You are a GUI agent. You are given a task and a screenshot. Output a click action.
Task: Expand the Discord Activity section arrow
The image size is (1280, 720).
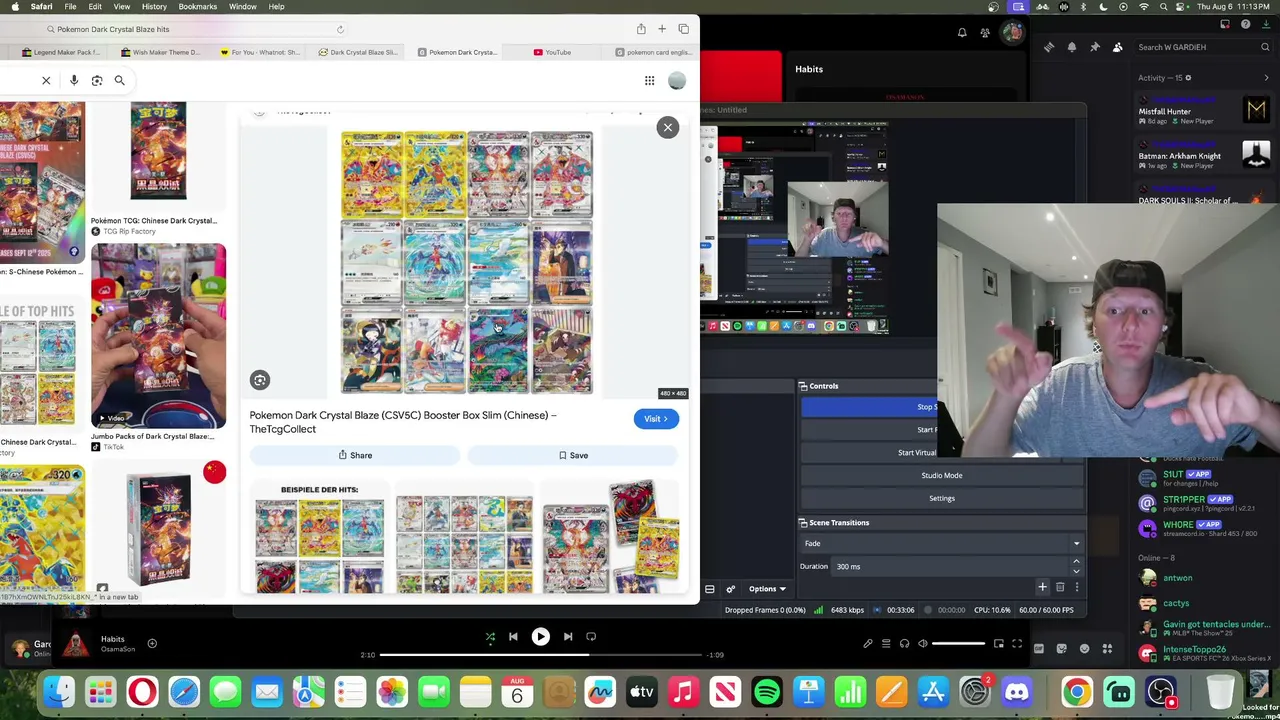1266,78
